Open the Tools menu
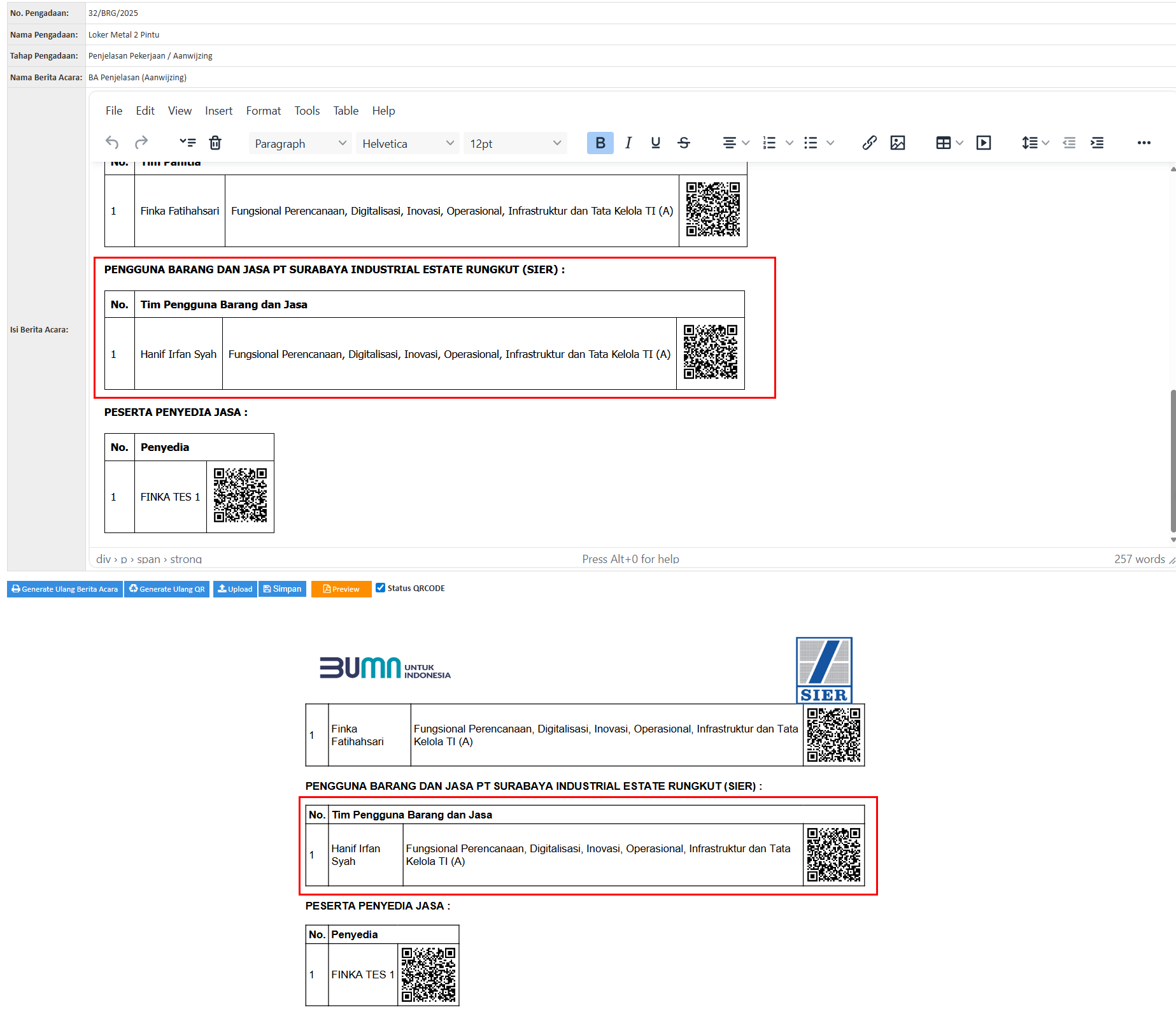The width and height of the screenshot is (1176, 1014). pyautogui.click(x=307, y=111)
